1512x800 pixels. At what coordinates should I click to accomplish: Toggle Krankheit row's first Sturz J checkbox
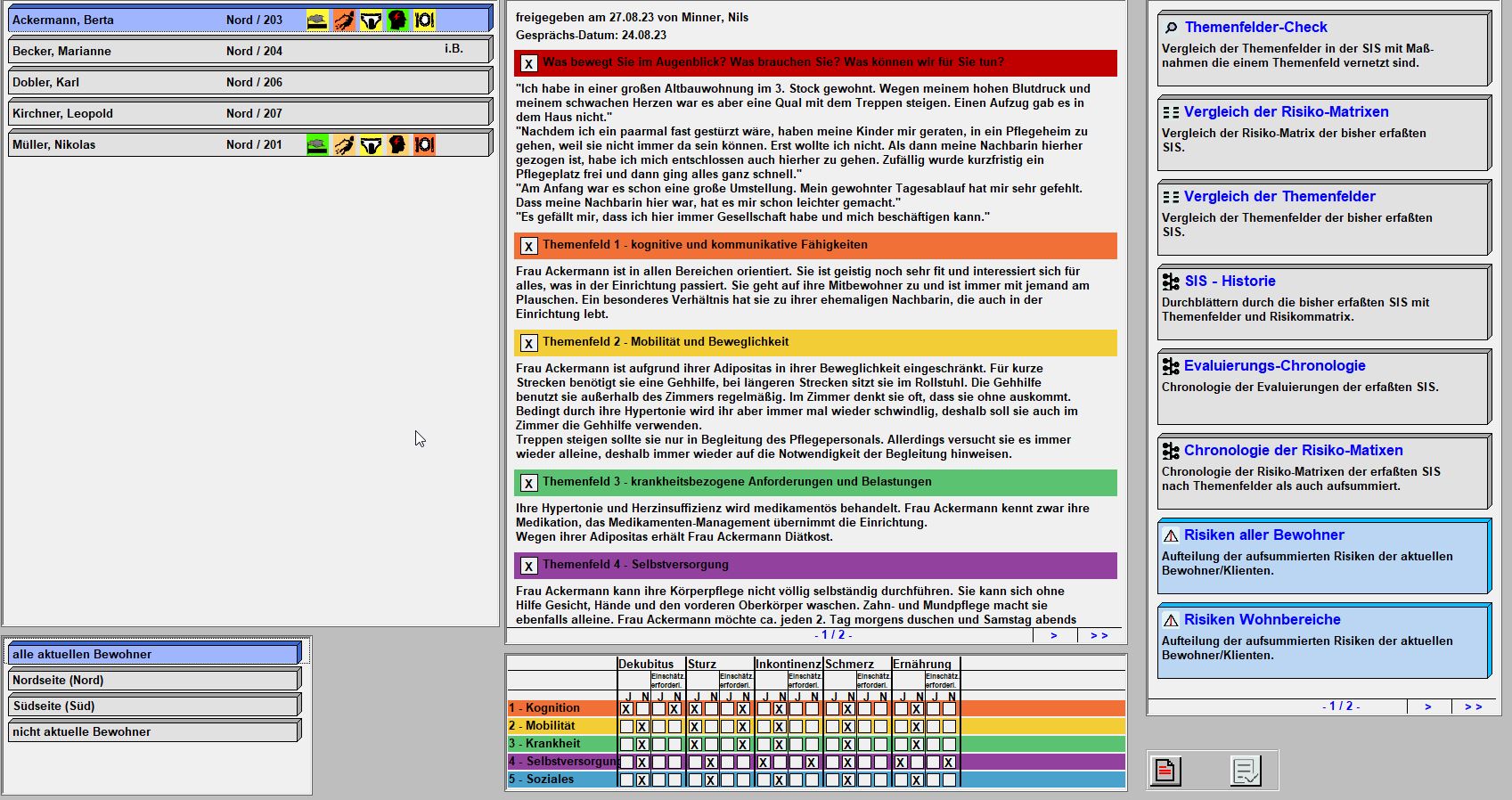pos(694,744)
